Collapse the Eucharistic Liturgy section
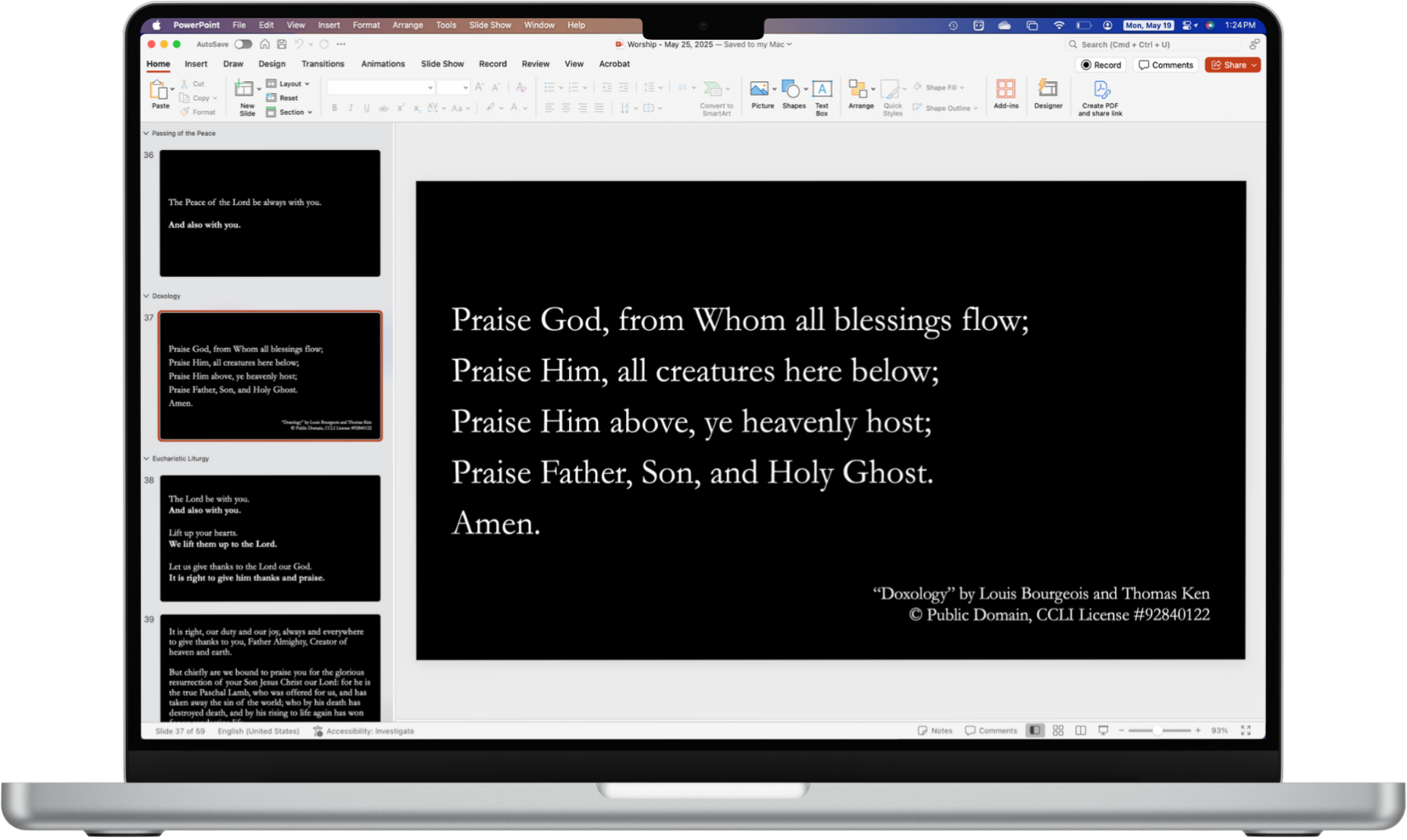Image resolution: width=1407 pixels, height=840 pixels. pyautogui.click(x=146, y=459)
